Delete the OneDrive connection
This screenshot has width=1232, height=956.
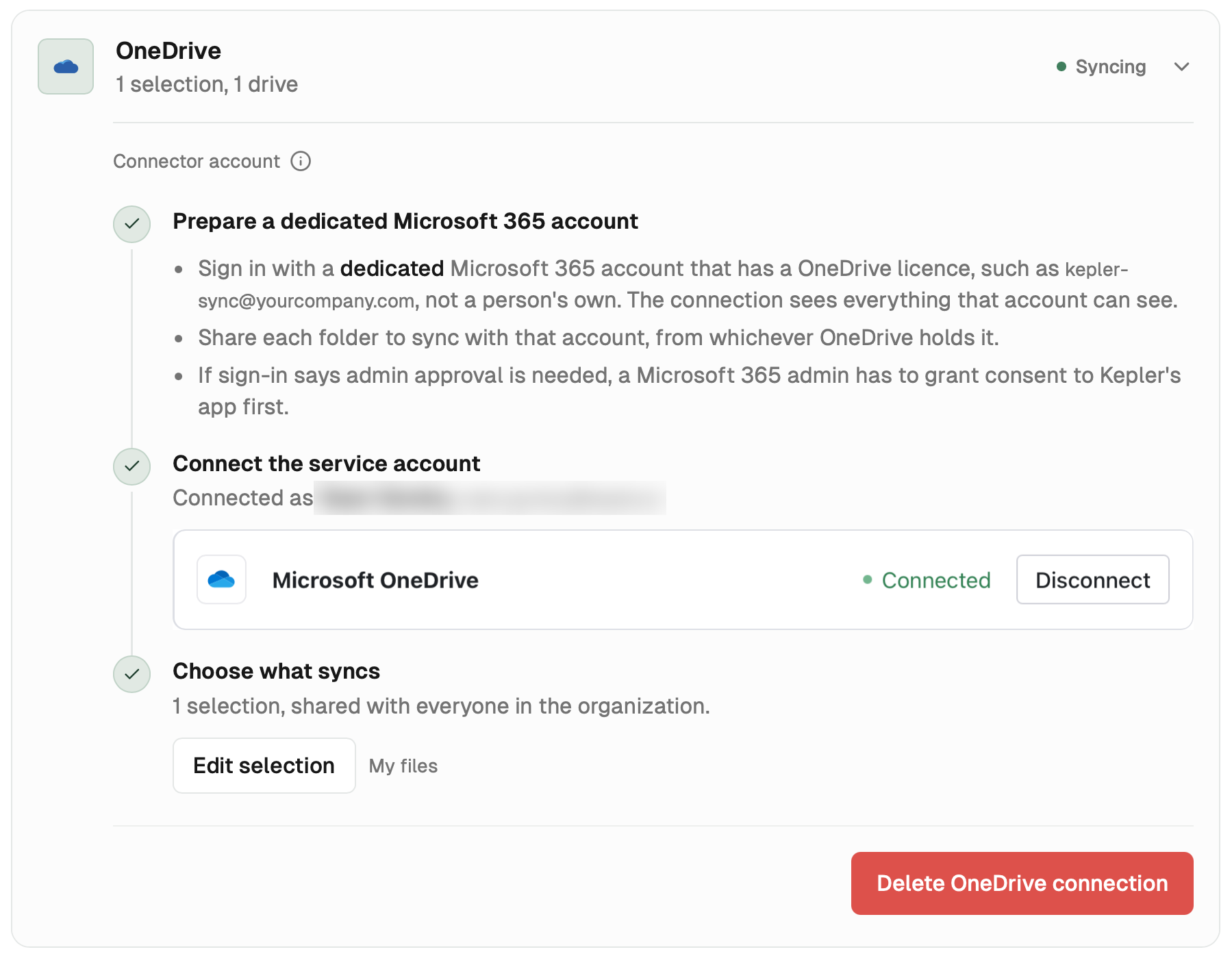1022,883
